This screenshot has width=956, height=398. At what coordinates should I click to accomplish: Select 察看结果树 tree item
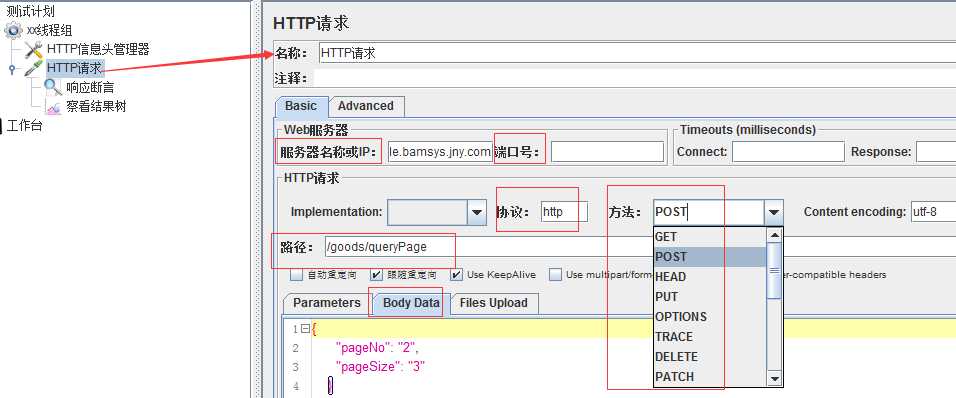coord(96,107)
